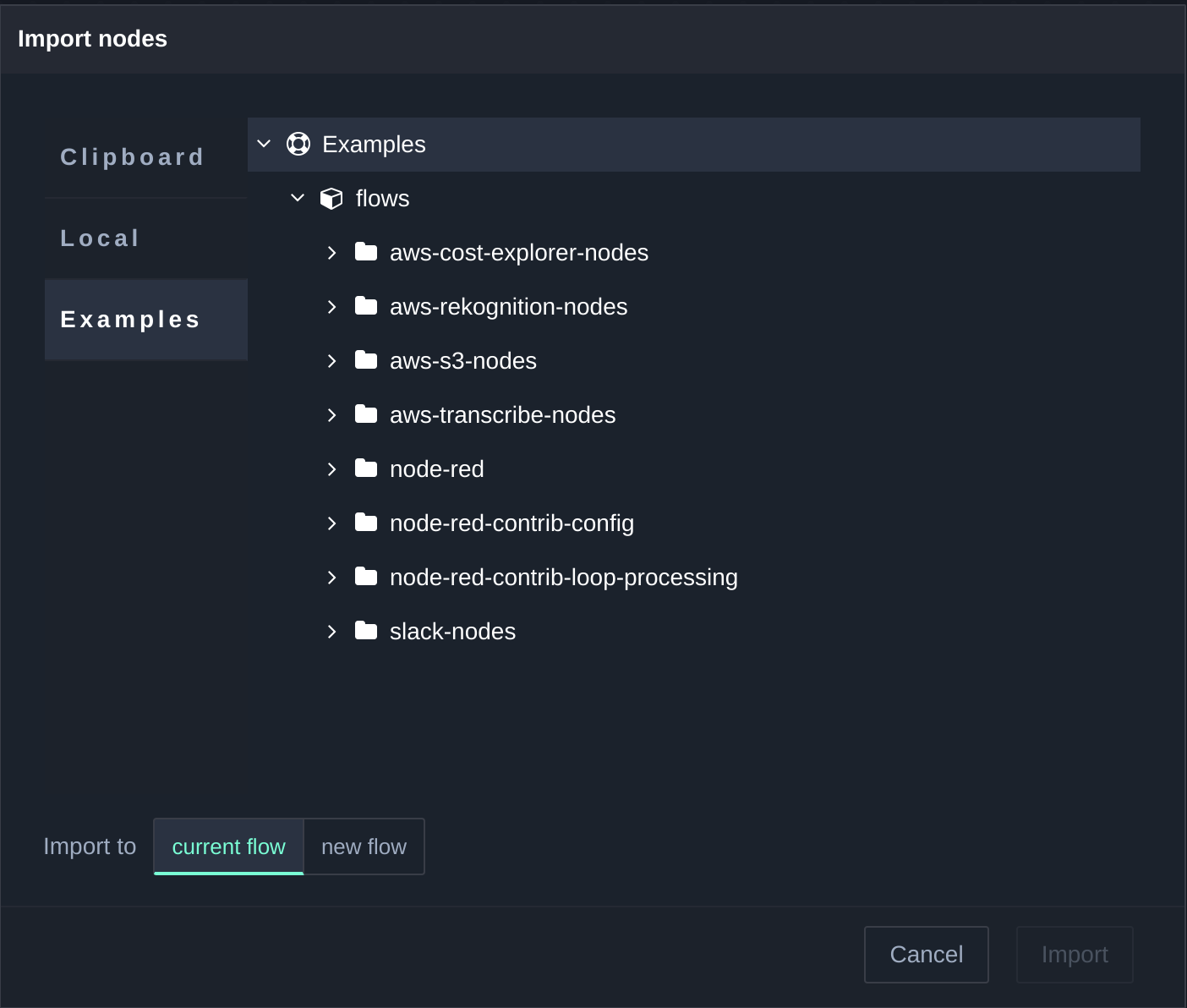
Task: Switch to the Clipboard tab
Action: tap(132, 157)
